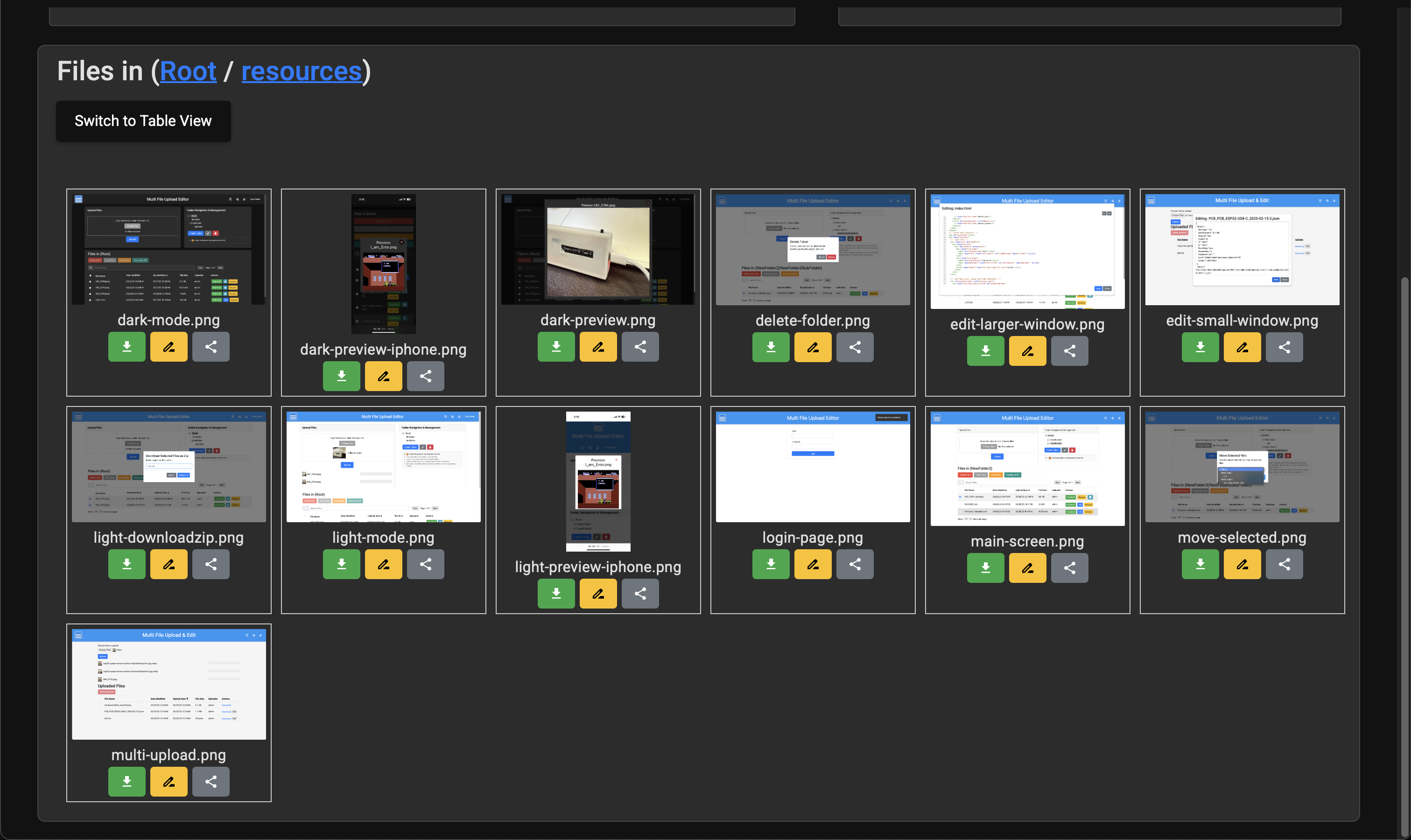Navigate to Root folder link
The image size is (1411, 840).
[x=188, y=71]
